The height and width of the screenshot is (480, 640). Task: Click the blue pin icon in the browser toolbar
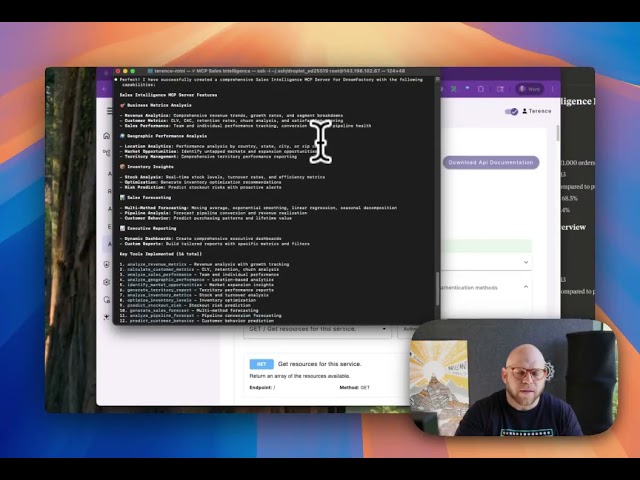pos(467,89)
